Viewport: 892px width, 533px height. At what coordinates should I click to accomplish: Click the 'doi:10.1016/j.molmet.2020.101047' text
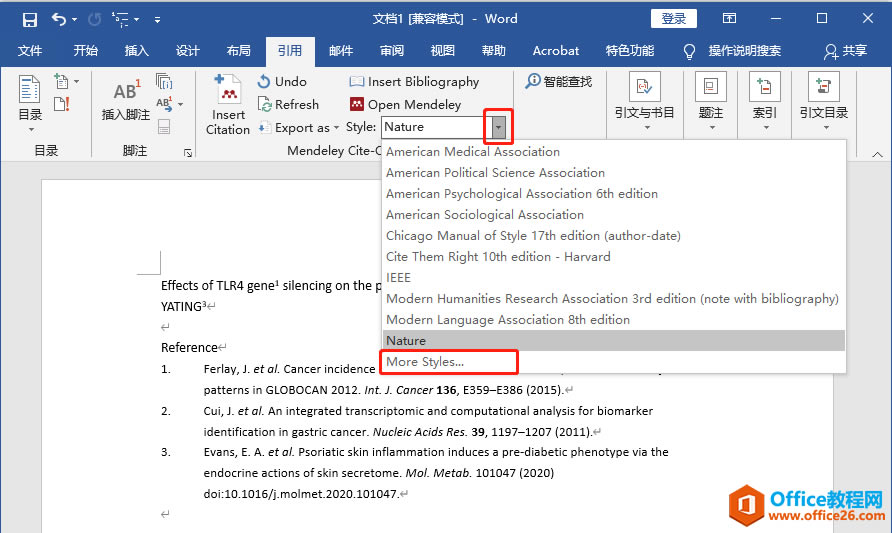300,494
